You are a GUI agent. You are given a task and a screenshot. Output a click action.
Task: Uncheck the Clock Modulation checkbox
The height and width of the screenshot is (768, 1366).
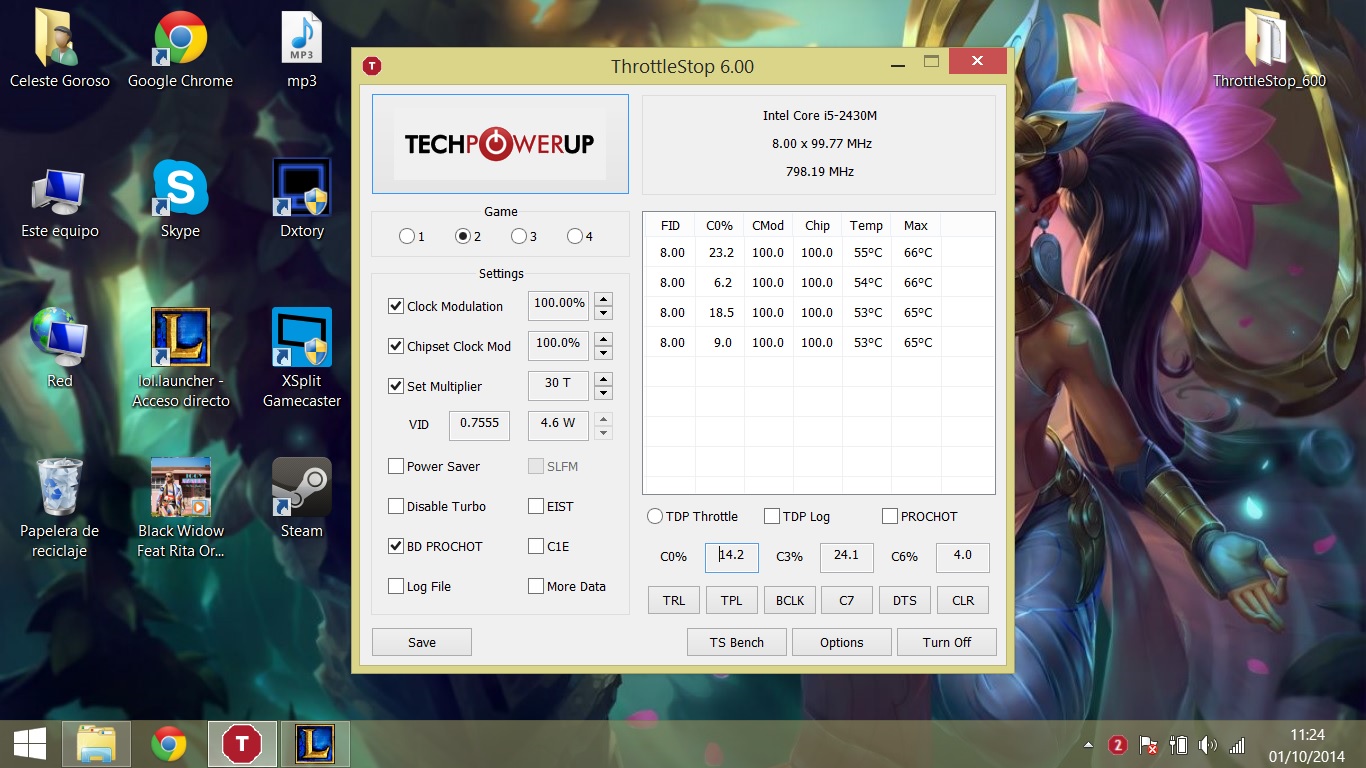pyautogui.click(x=396, y=306)
